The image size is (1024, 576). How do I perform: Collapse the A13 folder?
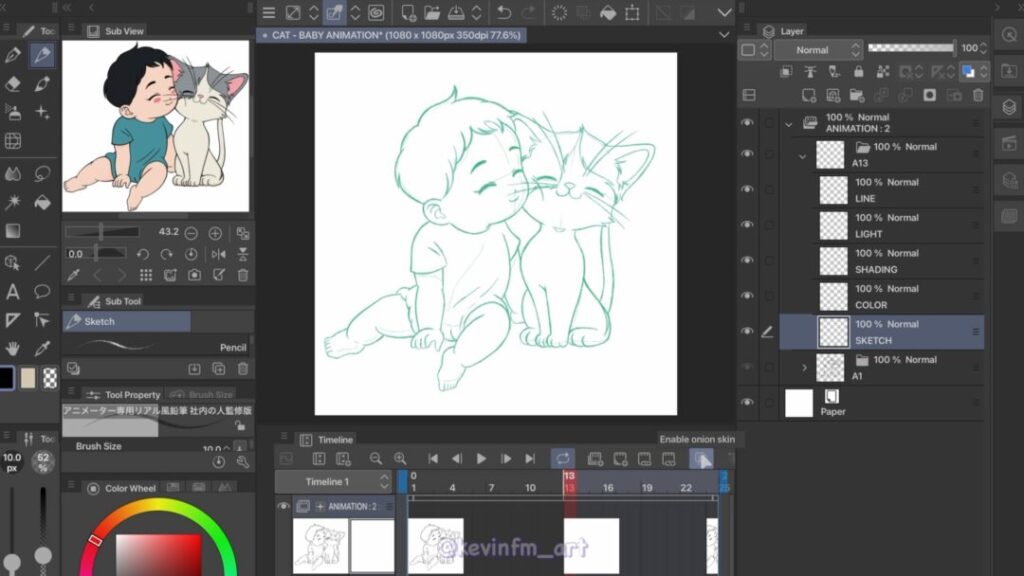[x=802, y=155]
